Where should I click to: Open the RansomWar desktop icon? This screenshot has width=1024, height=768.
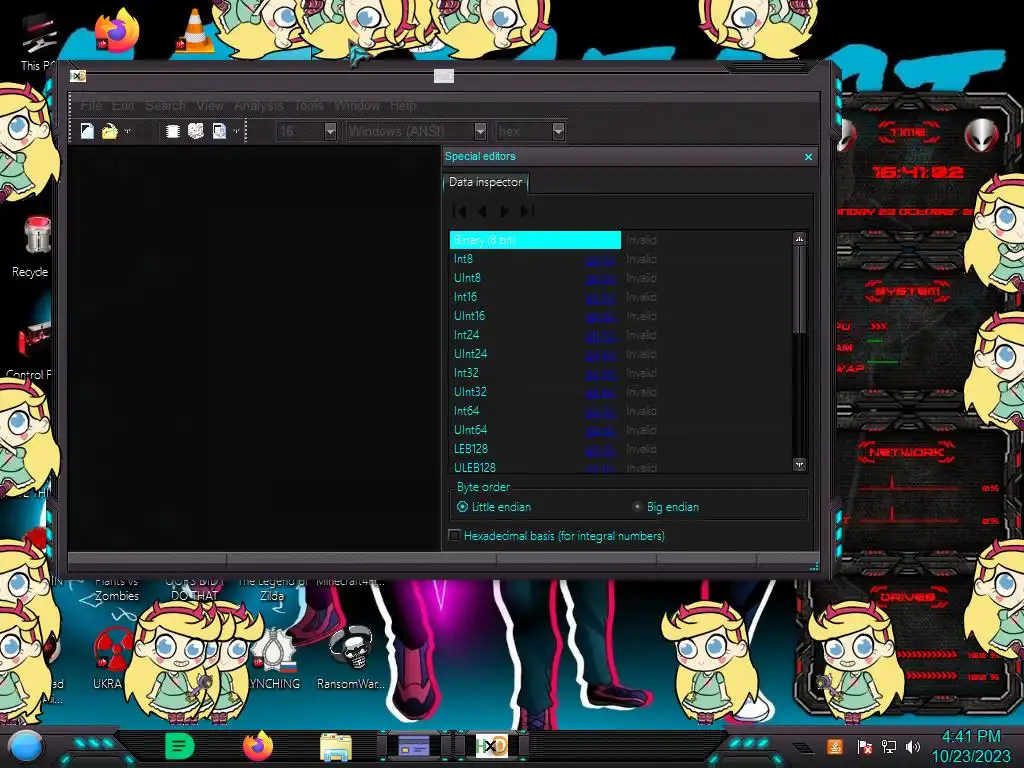pyautogui.click(x=351, y=656)
